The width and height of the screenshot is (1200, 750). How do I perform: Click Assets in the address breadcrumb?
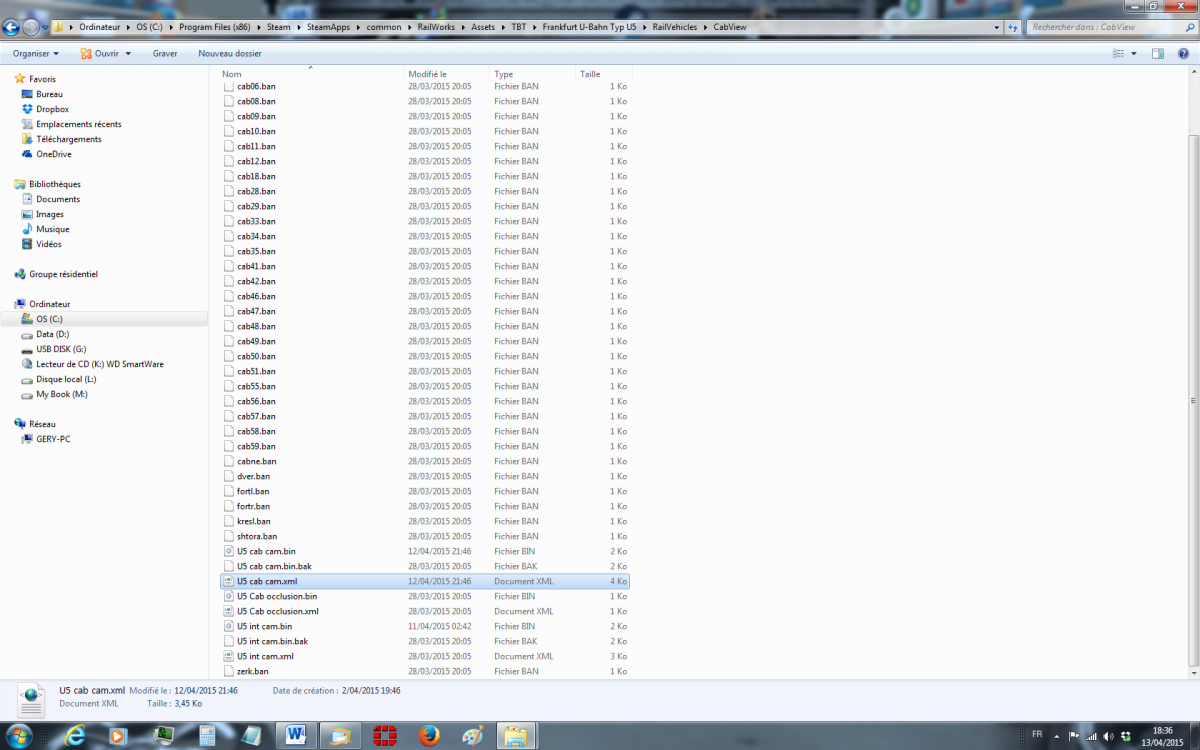(x=483, y=27)
